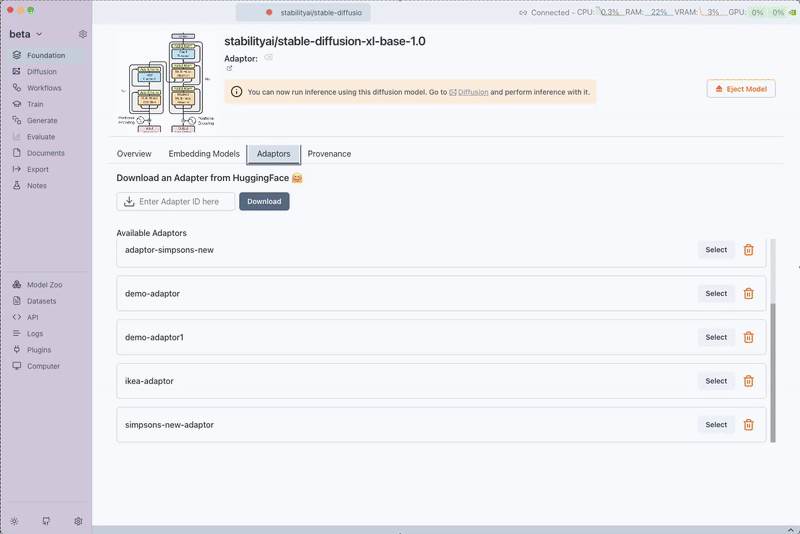Click the Eject Model button
The height and width of the screenshot is (534, 800).
tap(740, 89)
